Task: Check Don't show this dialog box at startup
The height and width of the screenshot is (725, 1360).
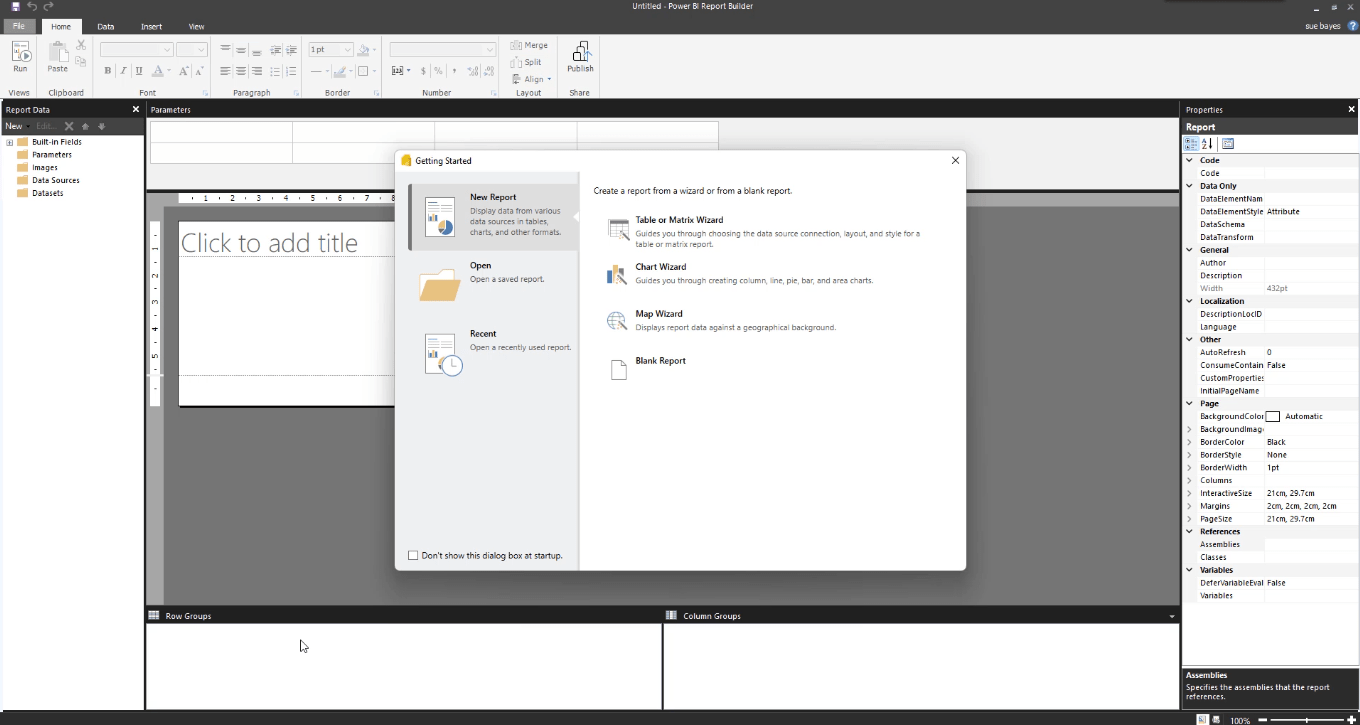Action: 413,555
